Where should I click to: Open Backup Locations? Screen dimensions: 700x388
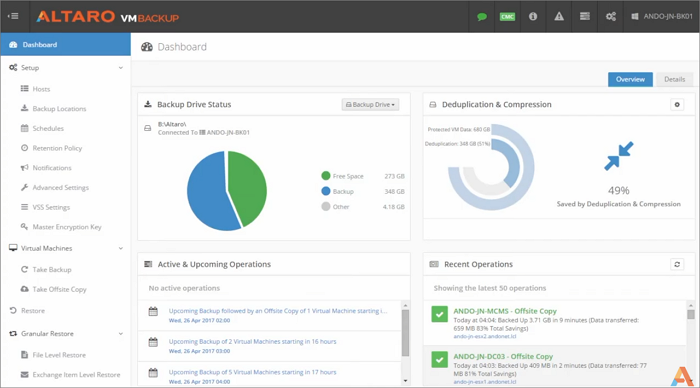(59, 108)
